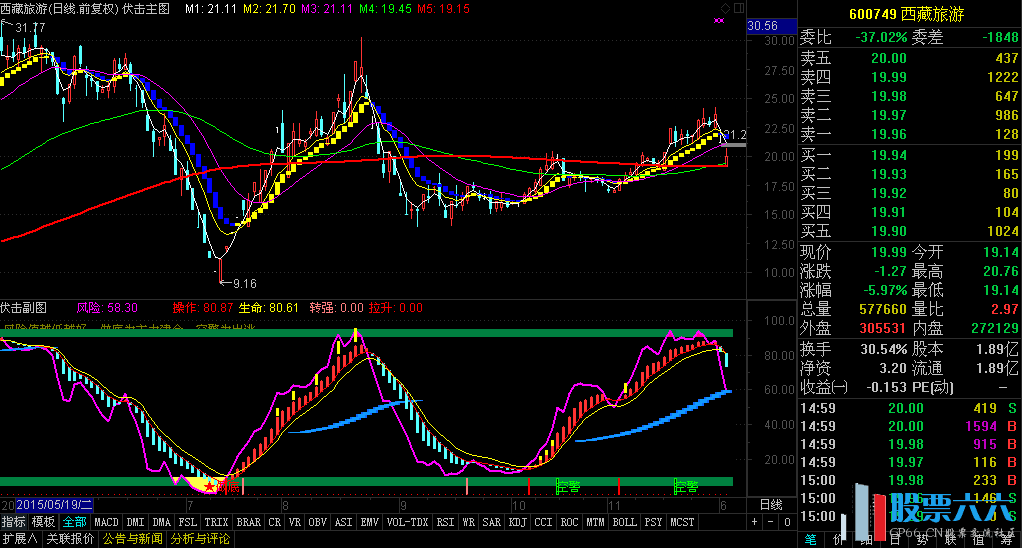1022x548 pixels.
Task: Apply the WR indicator
Action: 469,522
